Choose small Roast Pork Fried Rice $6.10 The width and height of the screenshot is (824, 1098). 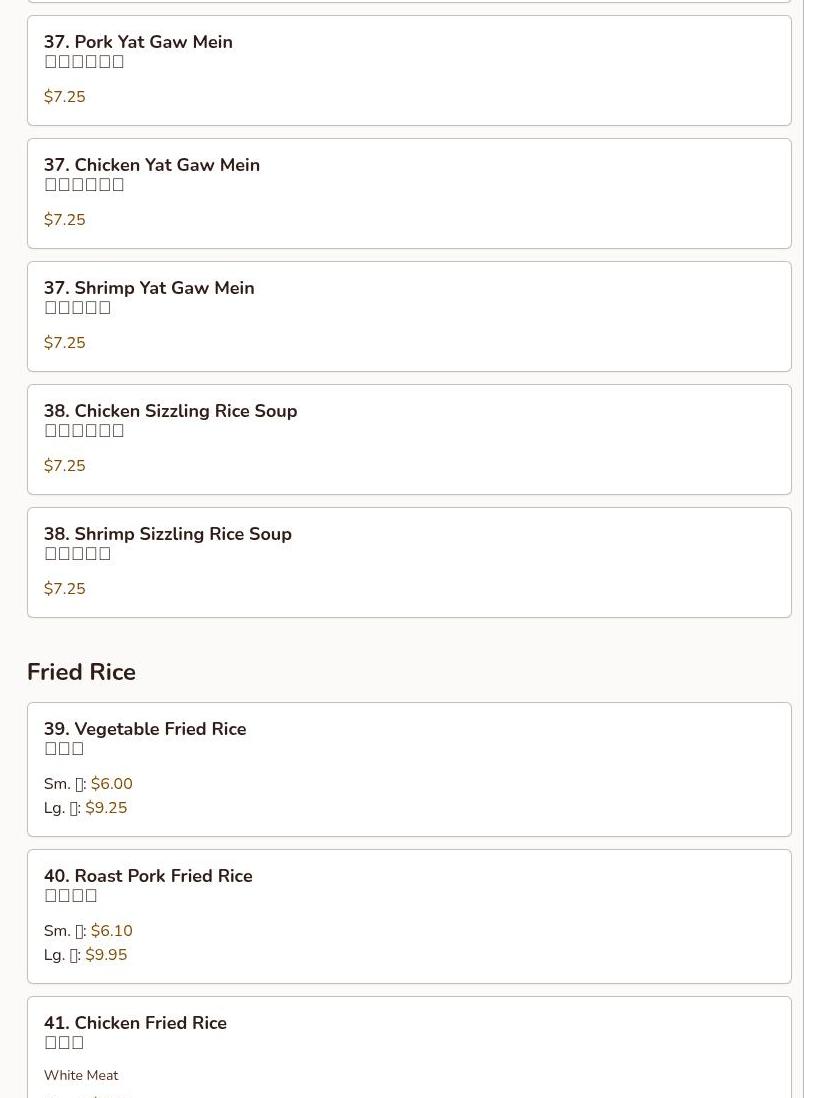[111, 931]
